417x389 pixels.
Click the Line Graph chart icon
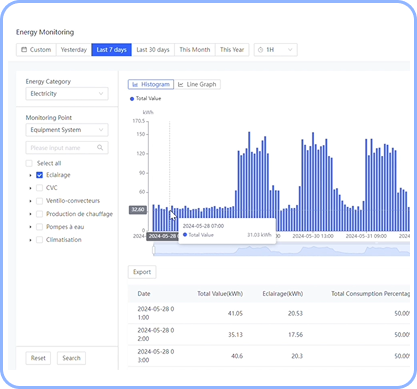point(181,85)
